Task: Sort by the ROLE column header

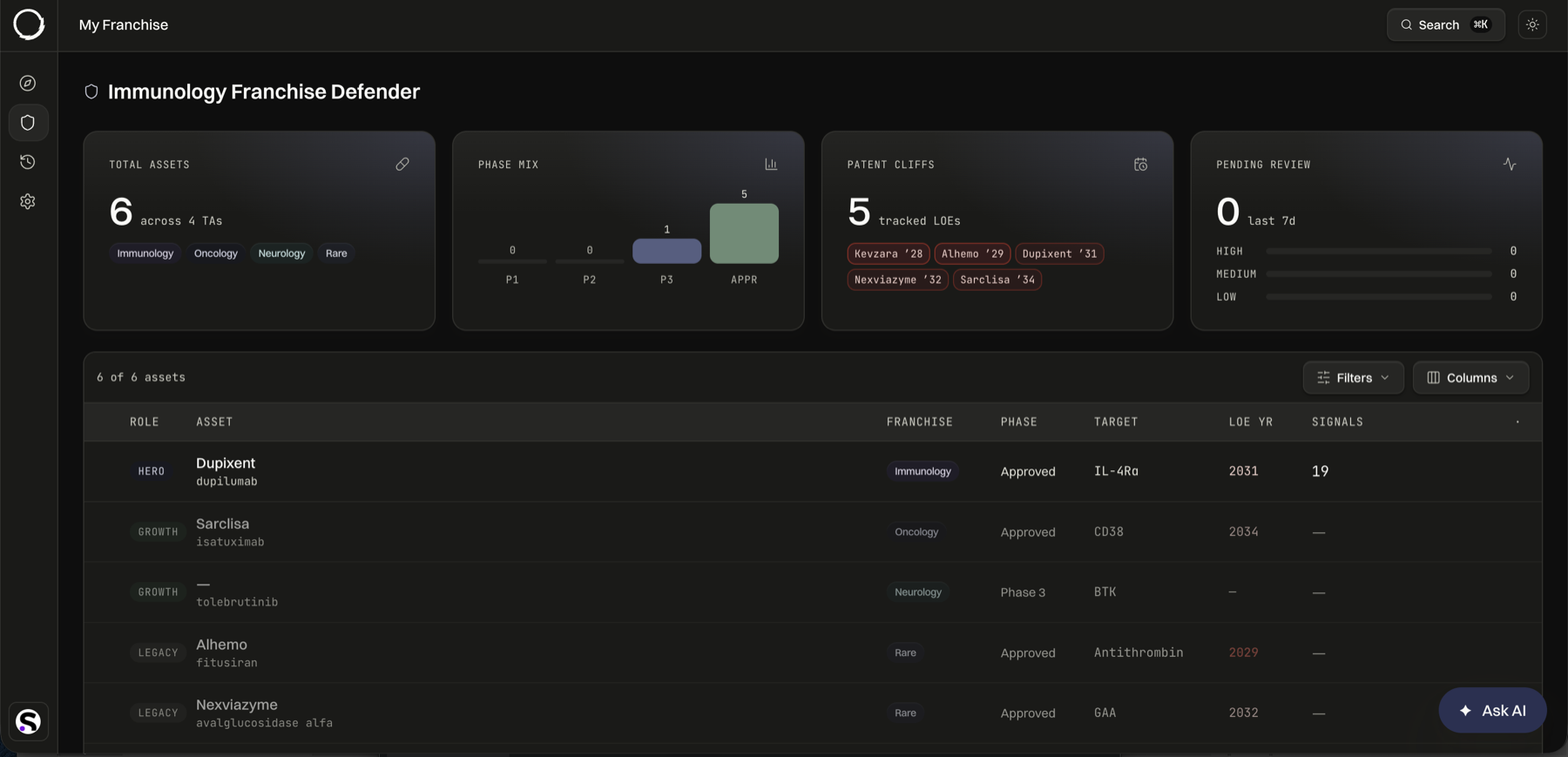Action: pos(145,422)
